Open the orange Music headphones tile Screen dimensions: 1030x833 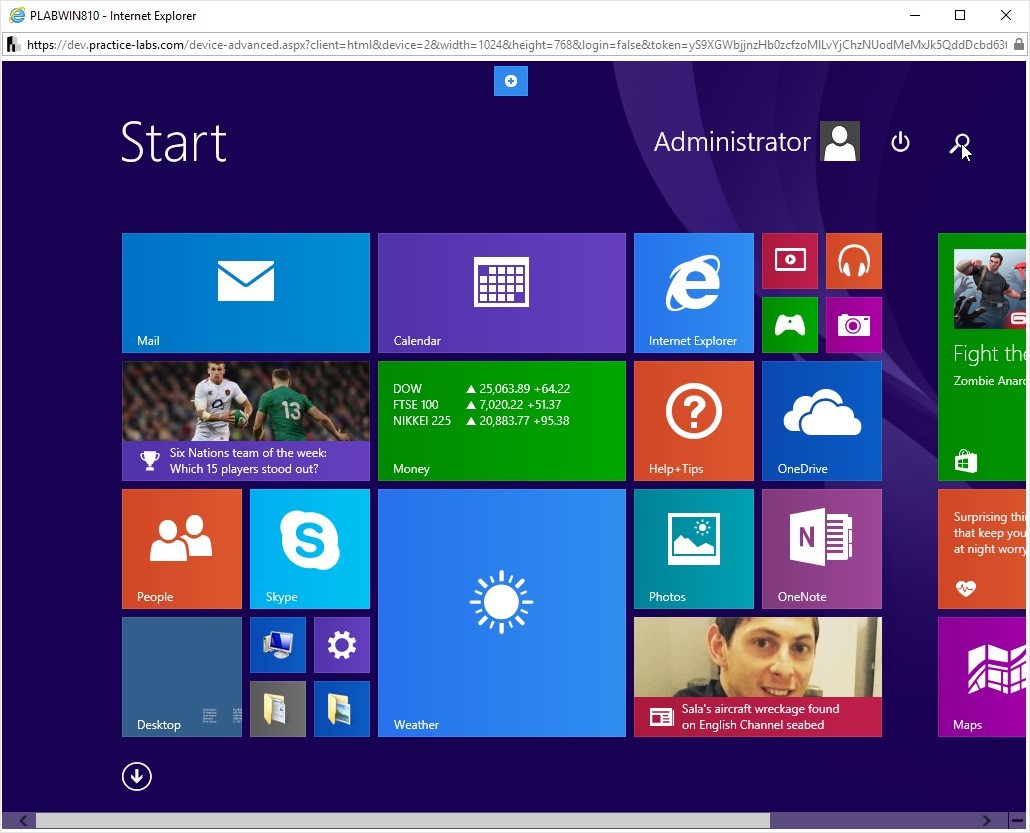pos(854,261)
